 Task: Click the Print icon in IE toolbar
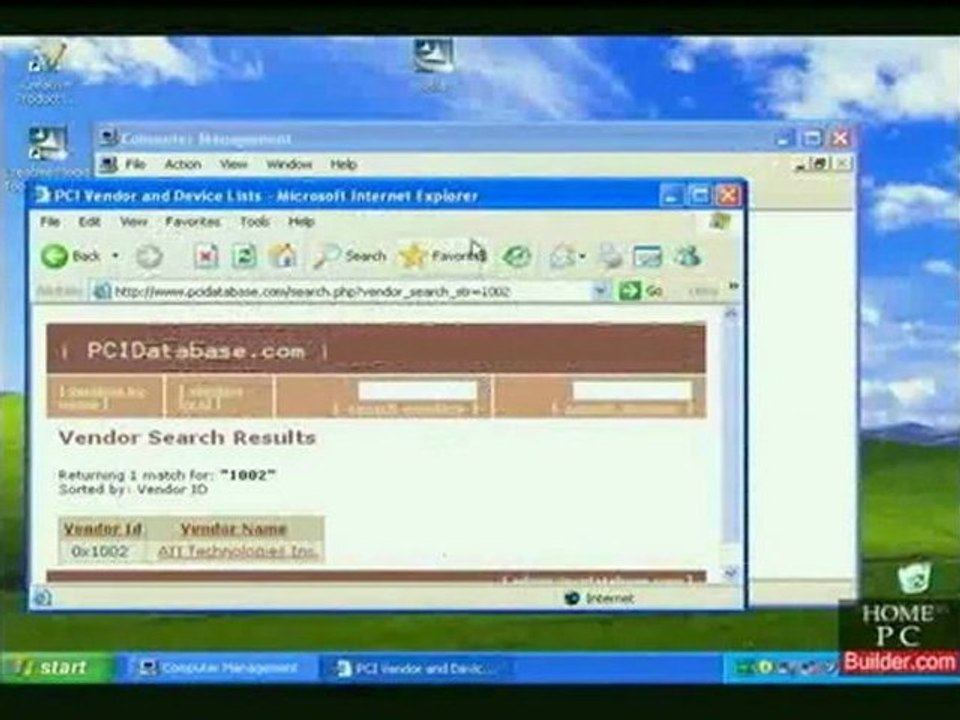tap(610, 256)
